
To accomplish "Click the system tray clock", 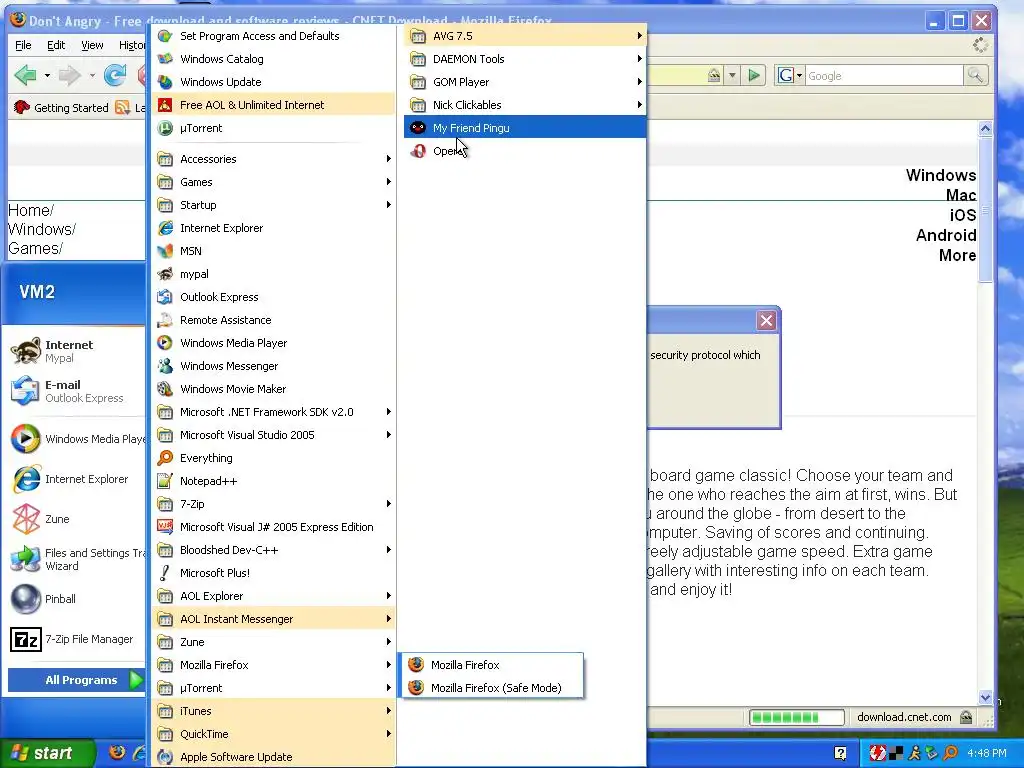I will pos(987,754).
